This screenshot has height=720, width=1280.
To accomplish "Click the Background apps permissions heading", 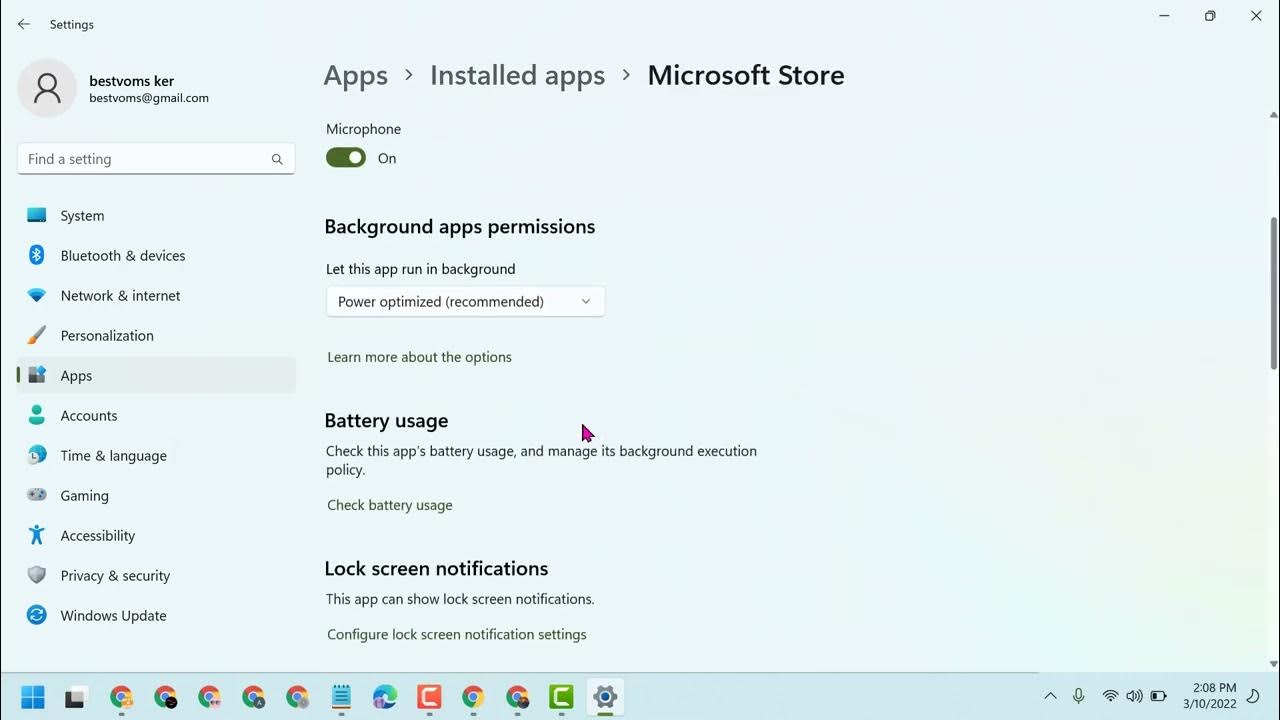I will [460, 227].
